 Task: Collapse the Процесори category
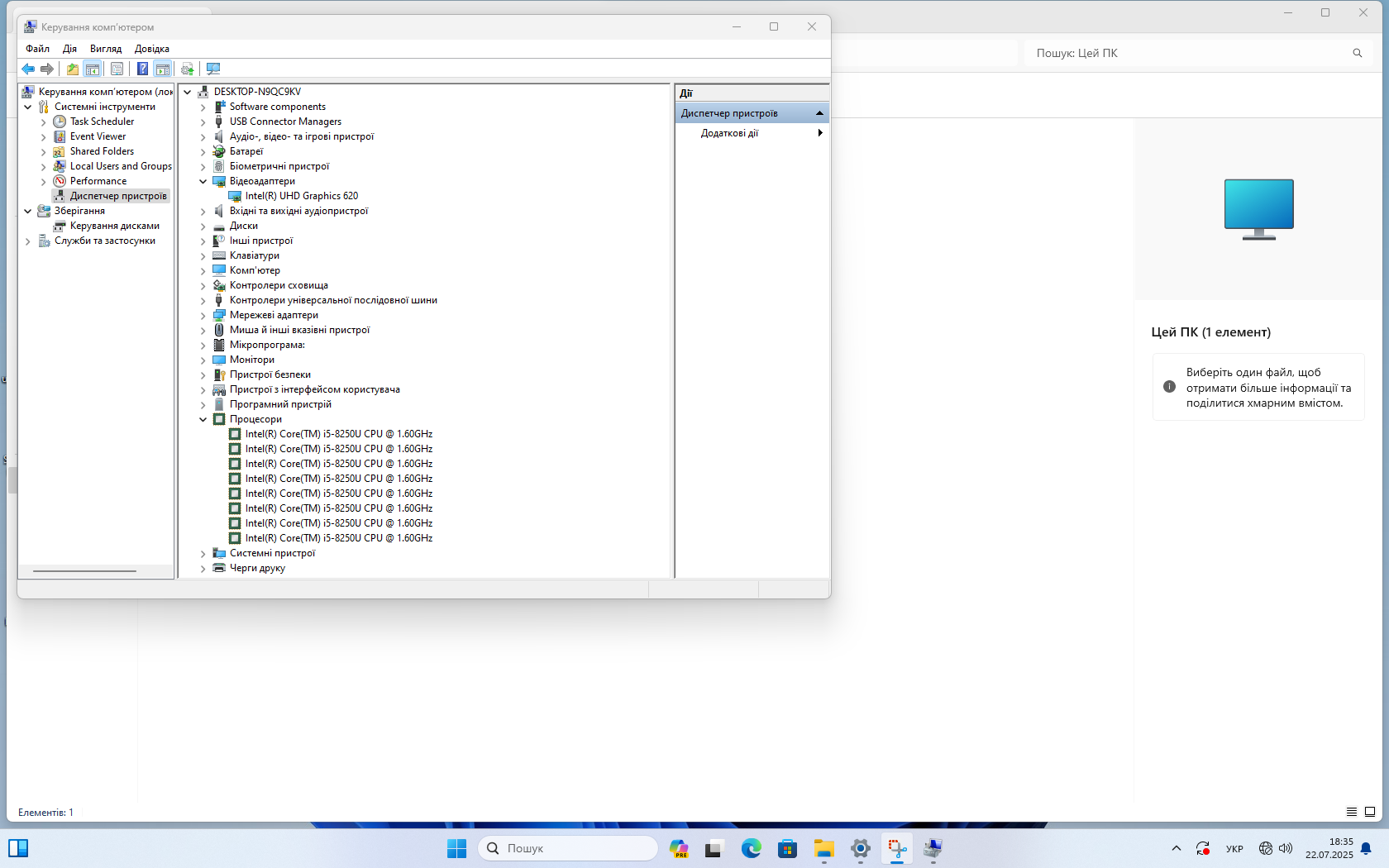click(203, 419)
